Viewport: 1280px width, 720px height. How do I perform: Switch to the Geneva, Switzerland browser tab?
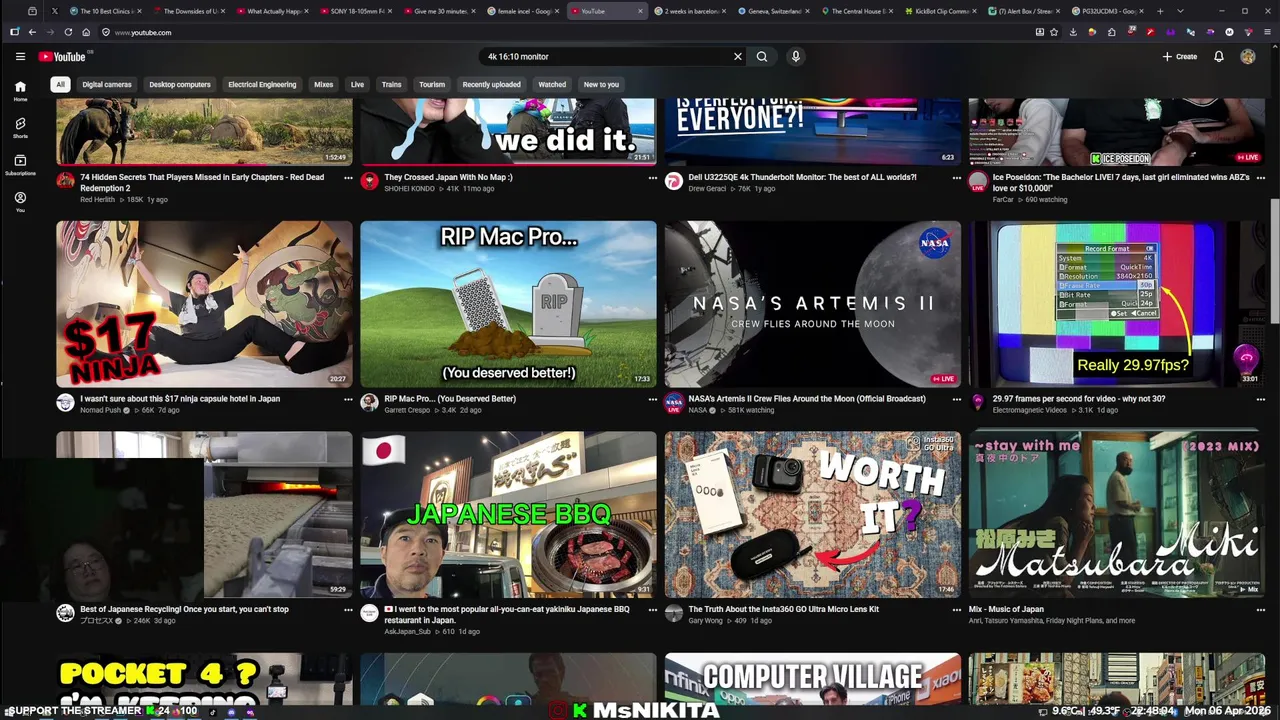coord(775,11)
